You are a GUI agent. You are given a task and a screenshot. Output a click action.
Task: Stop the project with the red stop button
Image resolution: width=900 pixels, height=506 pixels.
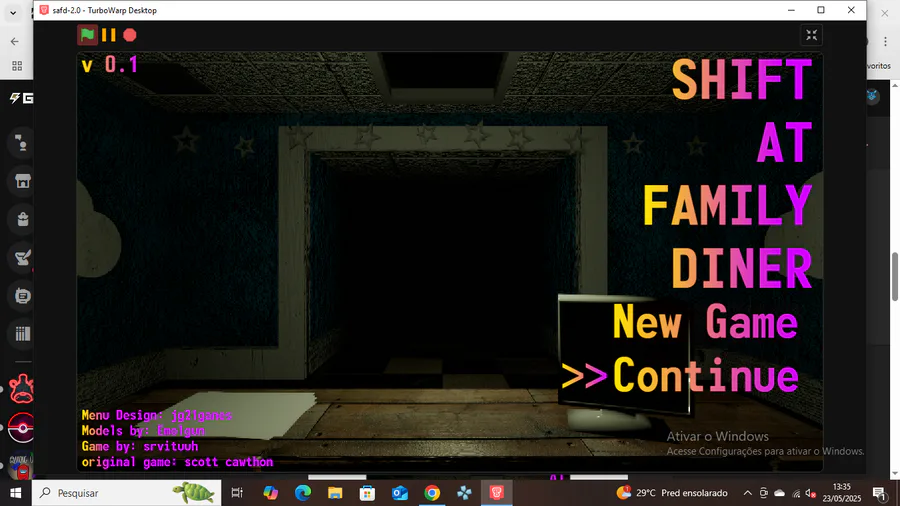(x=130, y=35)
